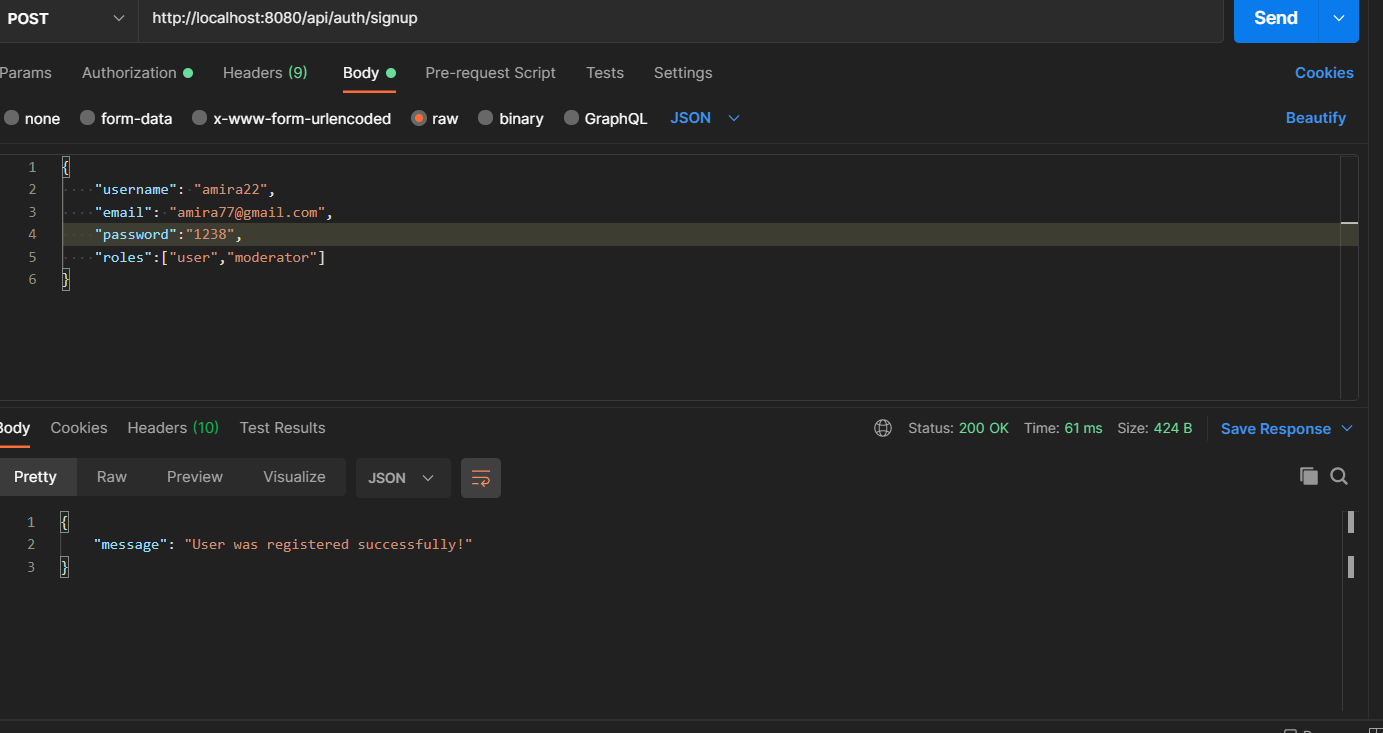The width and height of the screenshot is (1383, 733).
Task: Toggle line wrapping in the response editor
Action: point(481,478)
